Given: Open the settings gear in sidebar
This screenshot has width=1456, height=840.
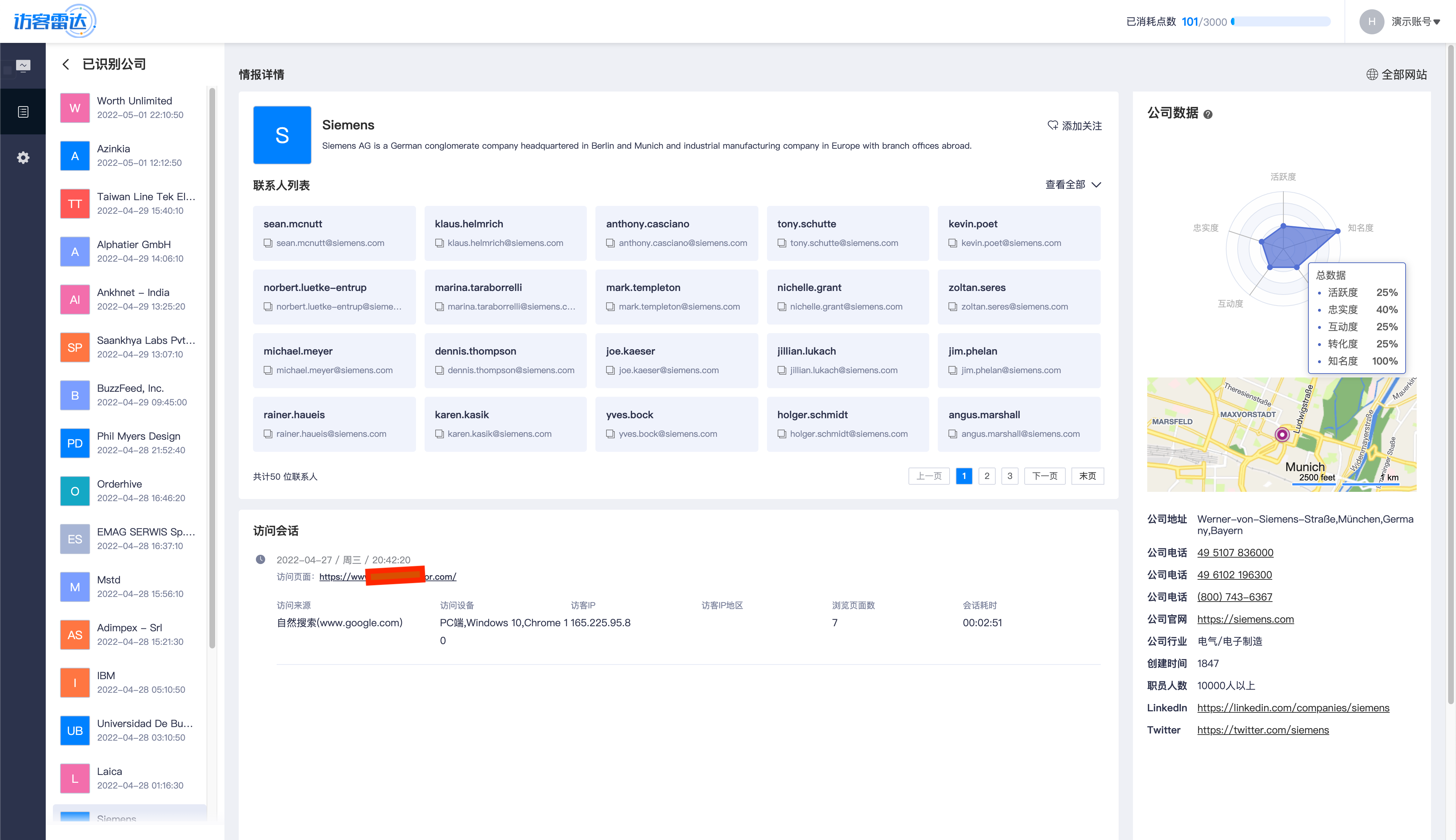Looking at the screenshot, I should pyautogui.click(x=23, y=158).
